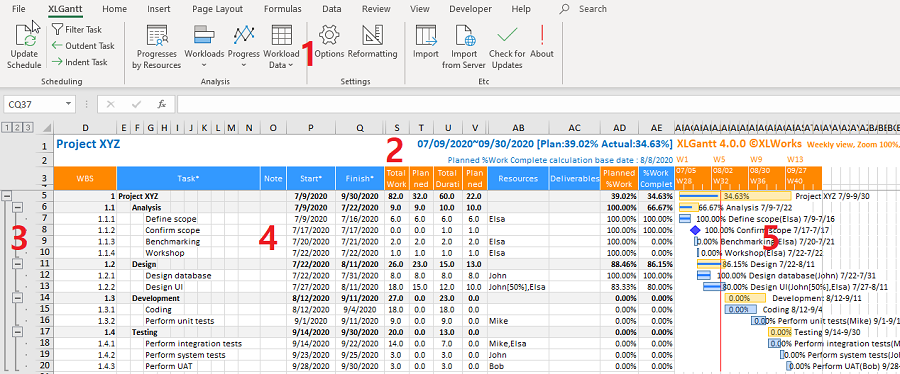Click the Update Schedule icon
The width and height of the screenshot is (900, 374).
tap(25, 36)
